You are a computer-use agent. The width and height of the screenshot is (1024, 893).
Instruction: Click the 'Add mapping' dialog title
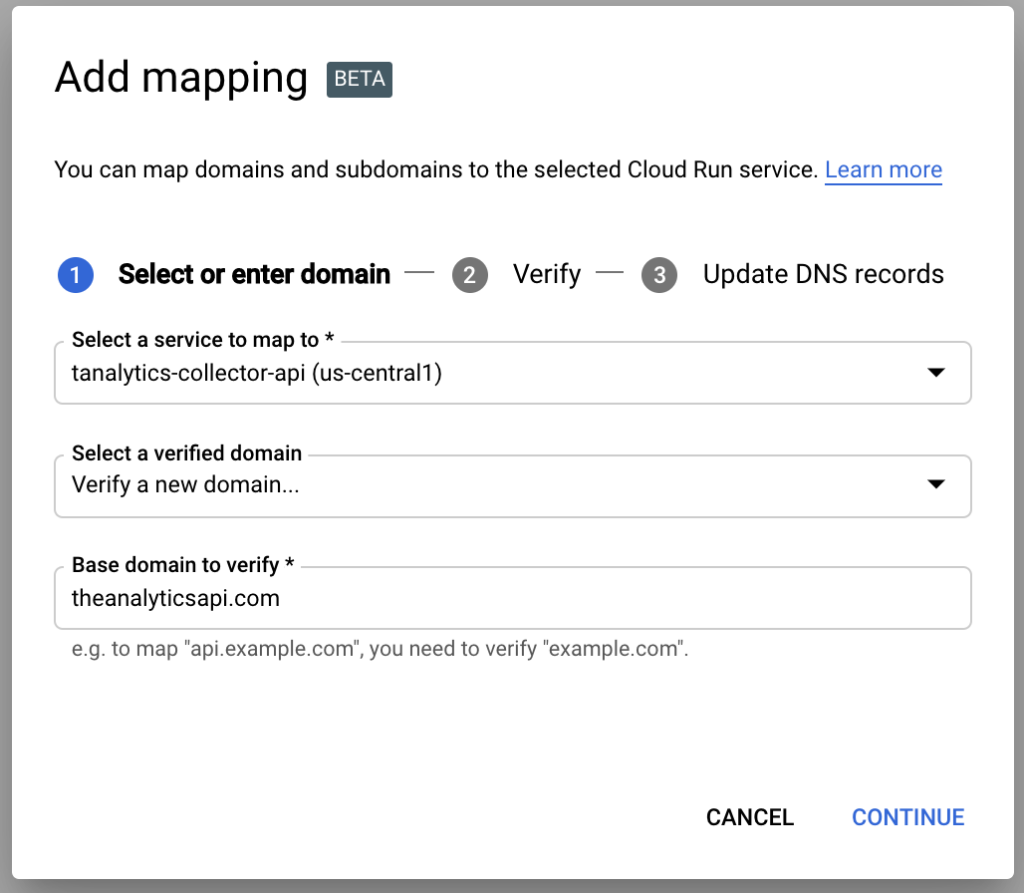point(181,78)
